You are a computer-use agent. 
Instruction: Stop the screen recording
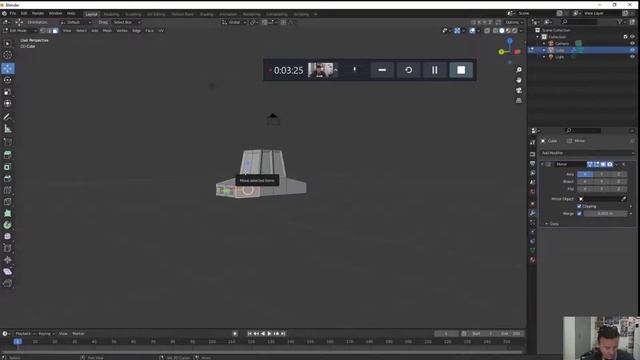[x=461, y=70]
